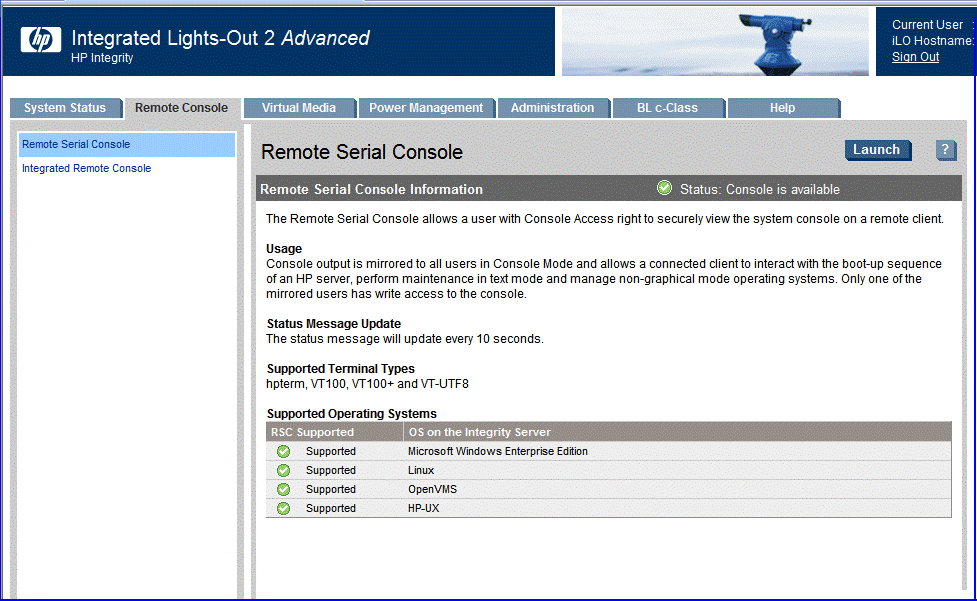Viewport: 977px width, 601px height.
Task: Click the 'Remote Serial Console' page heading
Action: [x=361, y=152]
